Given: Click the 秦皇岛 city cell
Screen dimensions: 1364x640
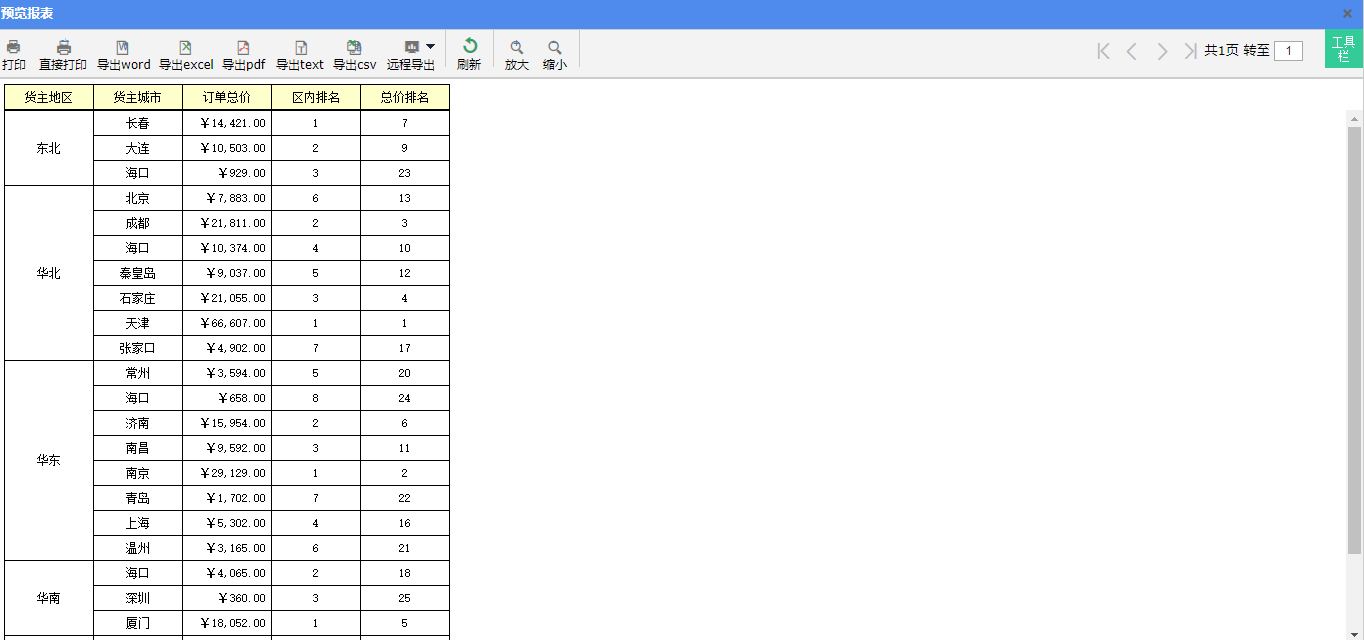Looking at the screenshot, I should coord(138,273).
